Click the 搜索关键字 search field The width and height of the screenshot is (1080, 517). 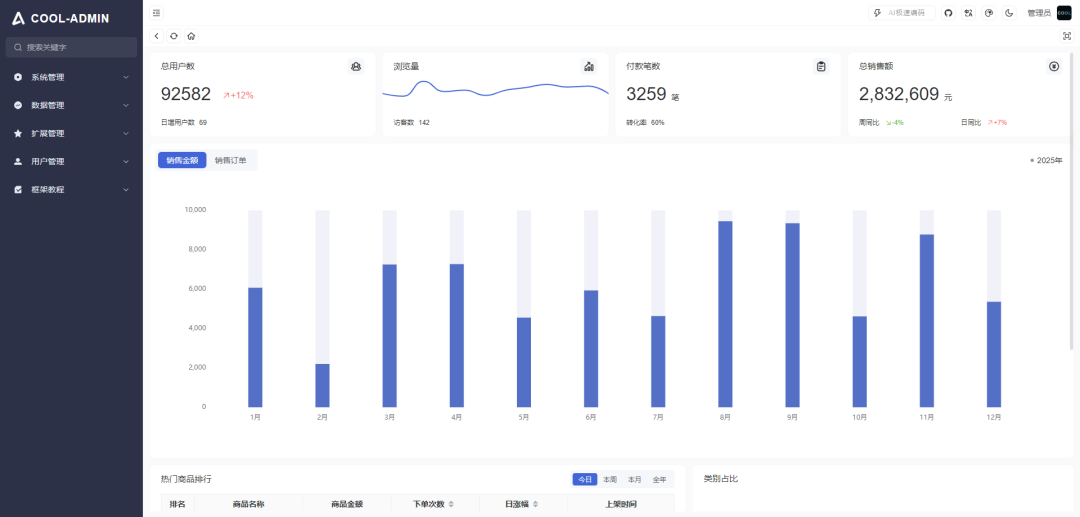pyautogui.click(x=72, y=47)
